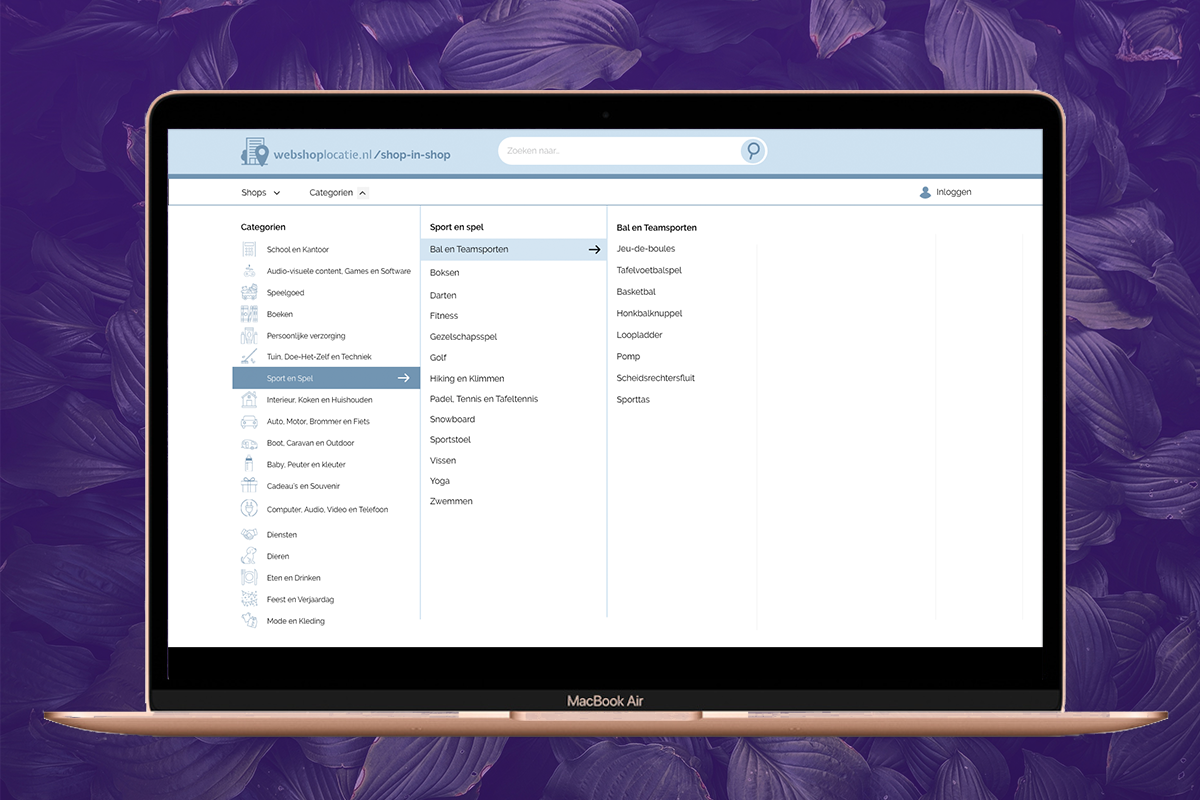Open the Shops dropdown menu
This screenshot has width=1200, height=800.
point(260,192)
